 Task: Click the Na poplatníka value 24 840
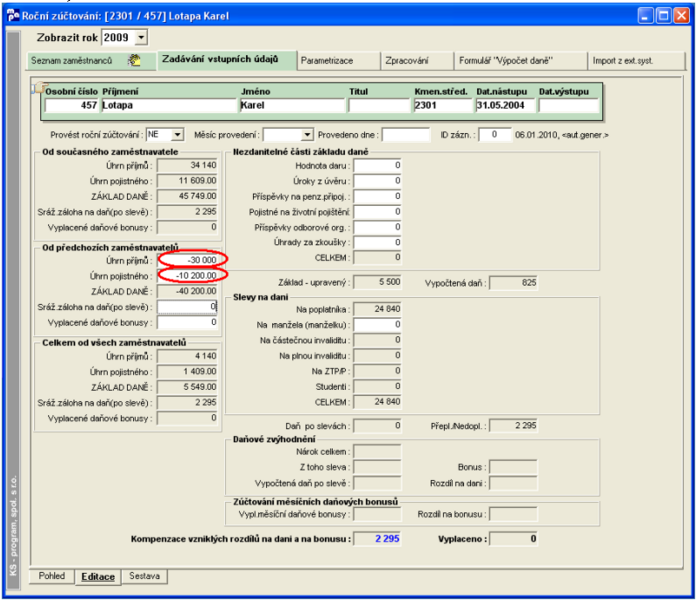coord(377,309)
